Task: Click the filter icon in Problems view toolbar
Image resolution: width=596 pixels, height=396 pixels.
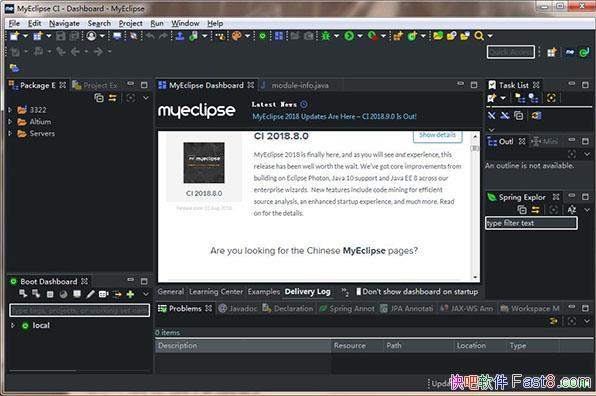Action: pos(554,321)
